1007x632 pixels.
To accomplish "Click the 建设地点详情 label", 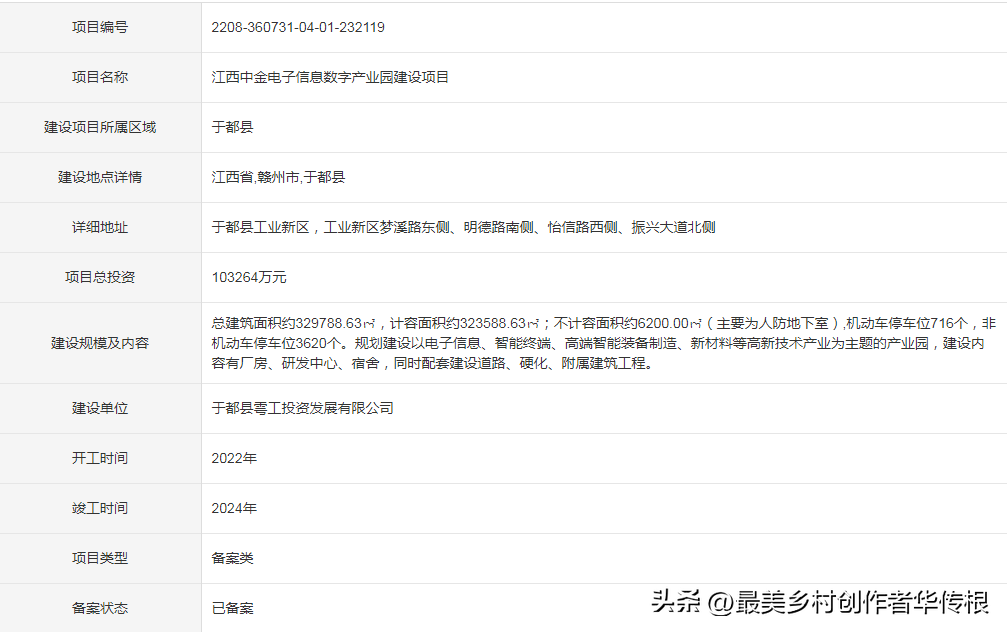I will [100, 177].
